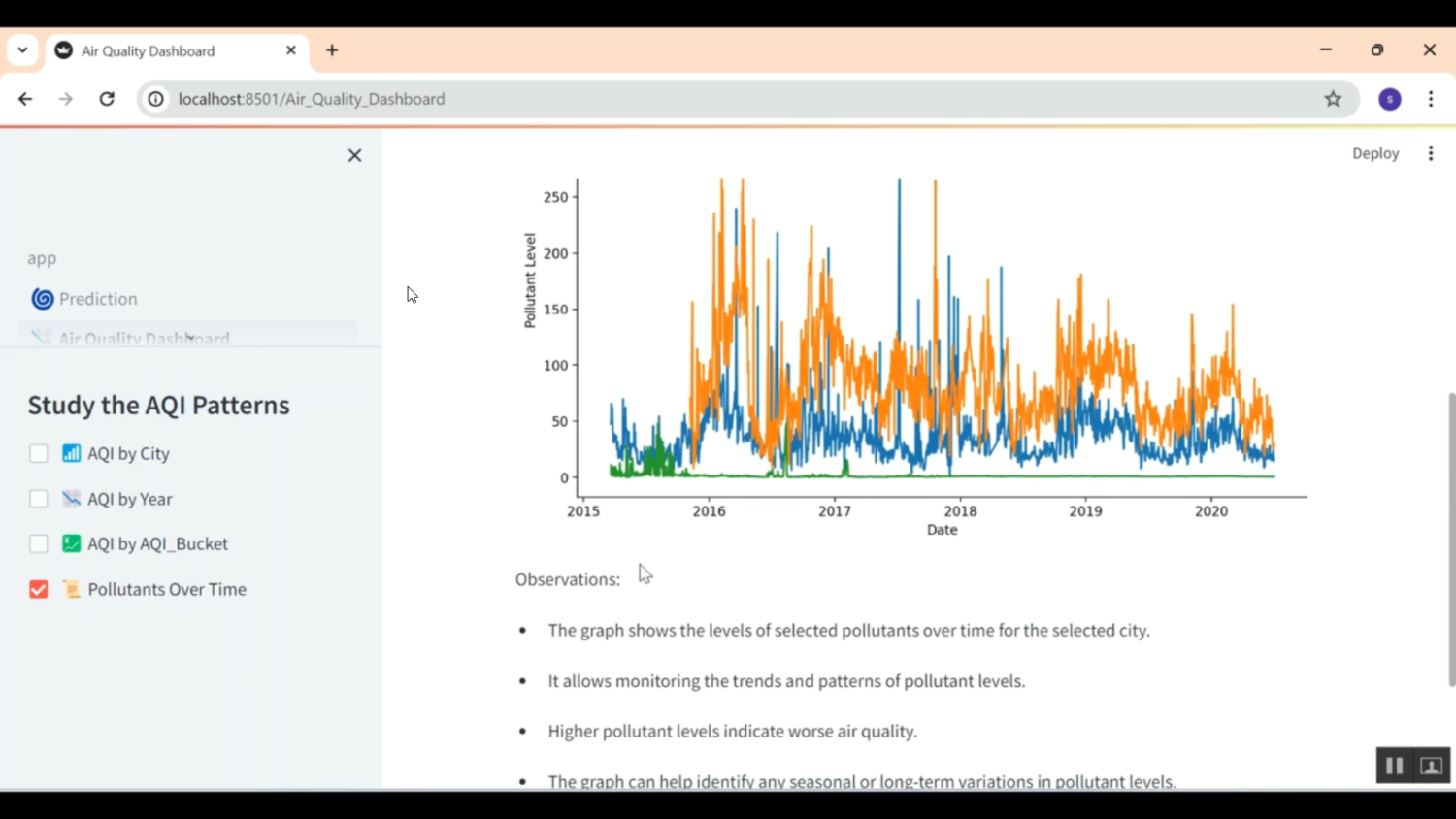Reload the page using the refresh icon
Image resolution: width=1456 pixels, height=819 pixels.
[107, 98]
